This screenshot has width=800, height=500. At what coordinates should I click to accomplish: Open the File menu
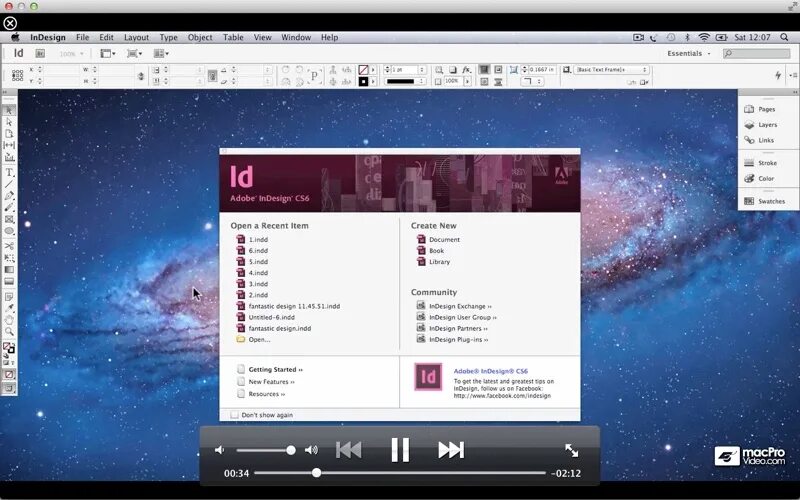pos(82,37)
